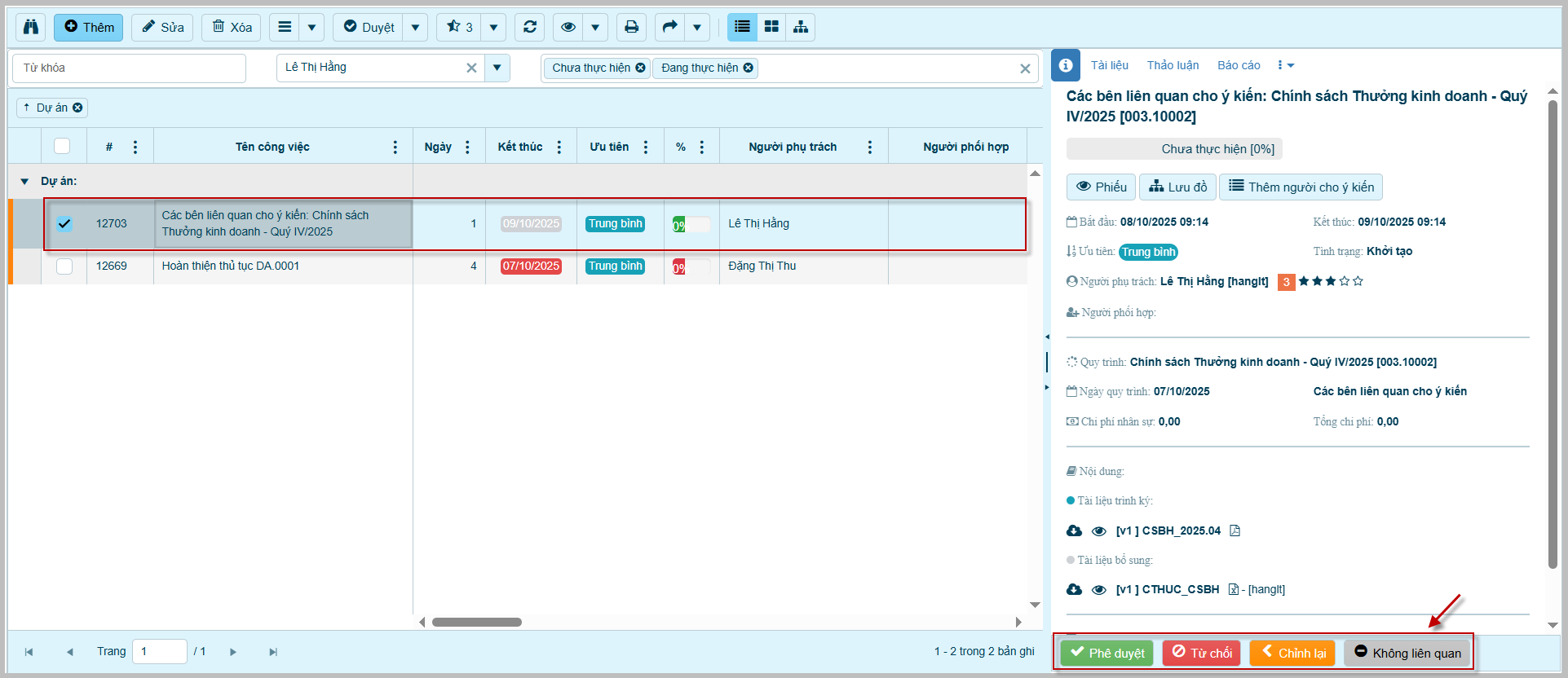Click the printer icon
This screenshot has height=678, width=1568.
click(x=631, y=27)
